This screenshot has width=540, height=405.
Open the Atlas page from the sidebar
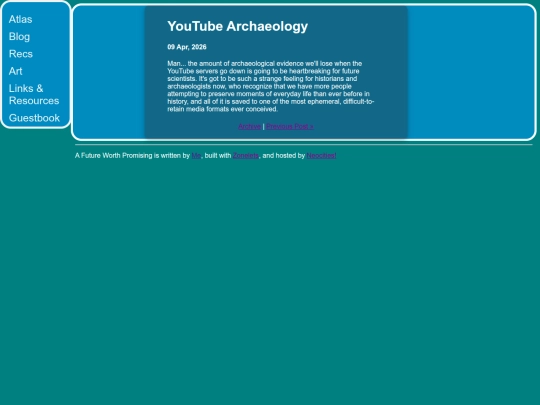(20, 19)
